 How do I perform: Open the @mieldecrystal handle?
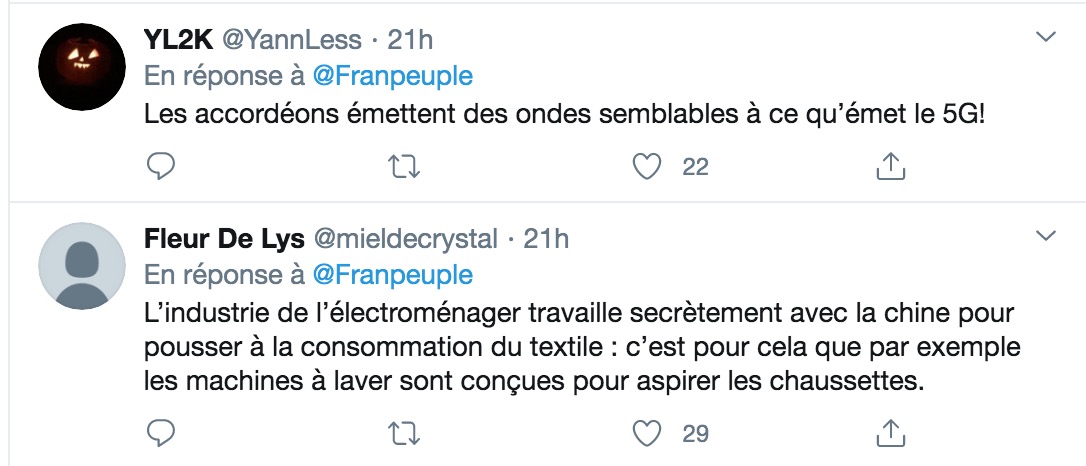click(406, 240)
